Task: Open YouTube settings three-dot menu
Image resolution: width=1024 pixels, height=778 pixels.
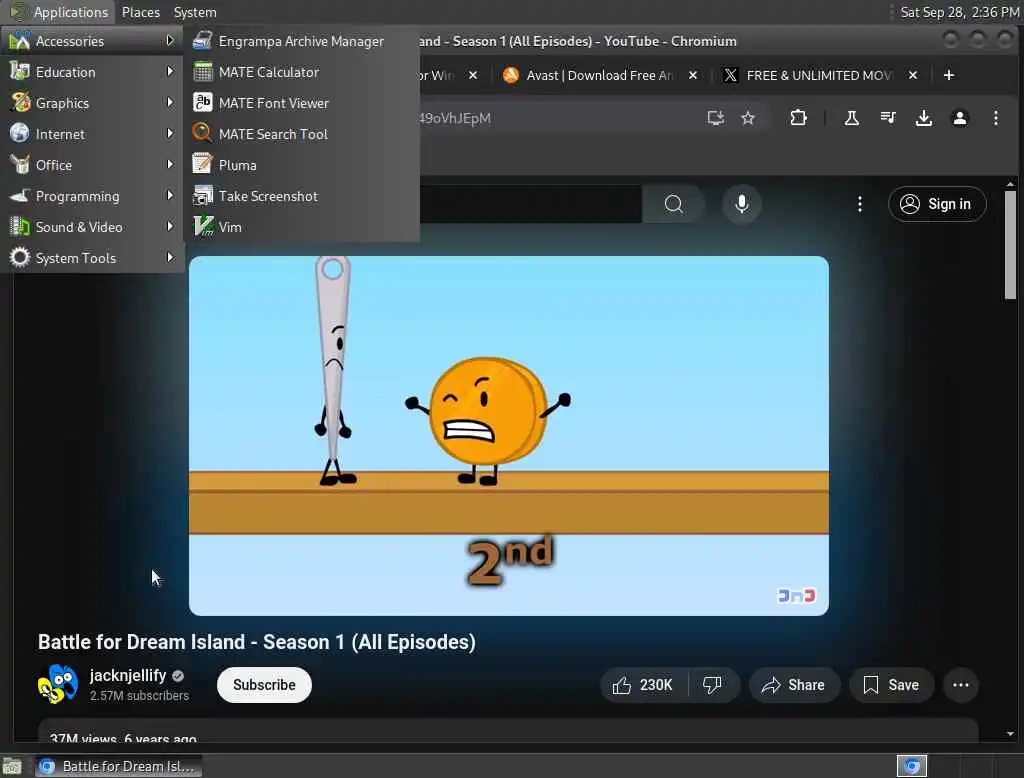Action: 859,204
